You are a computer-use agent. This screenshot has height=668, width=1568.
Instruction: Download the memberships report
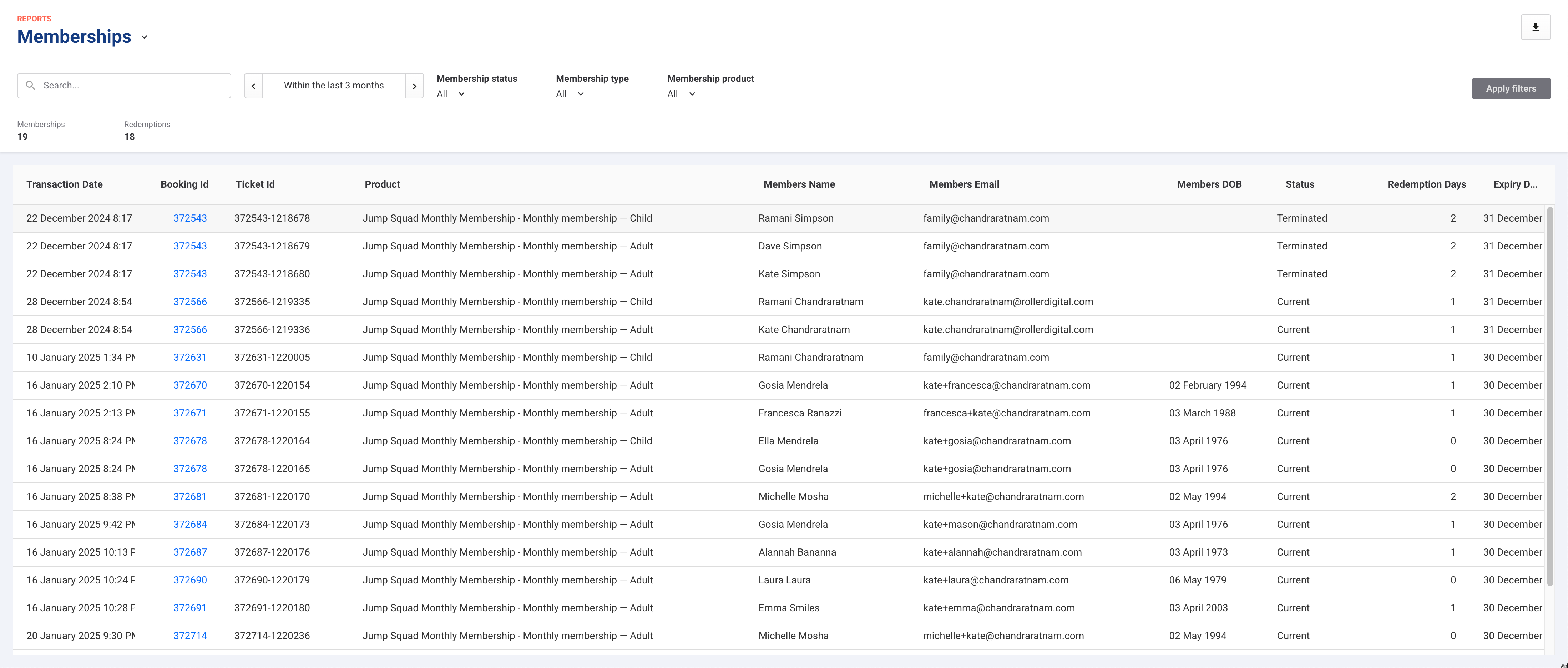(1535, 27)
